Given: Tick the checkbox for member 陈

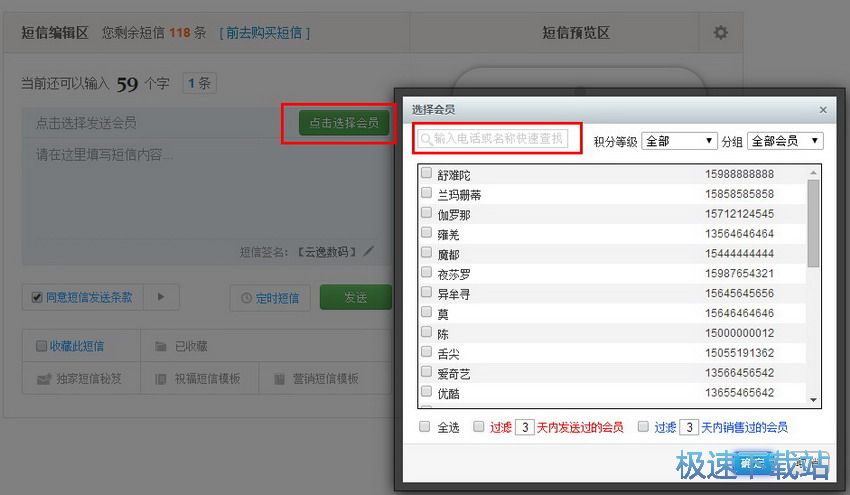Looking at the screenshot, I should [x=427, y=332].
